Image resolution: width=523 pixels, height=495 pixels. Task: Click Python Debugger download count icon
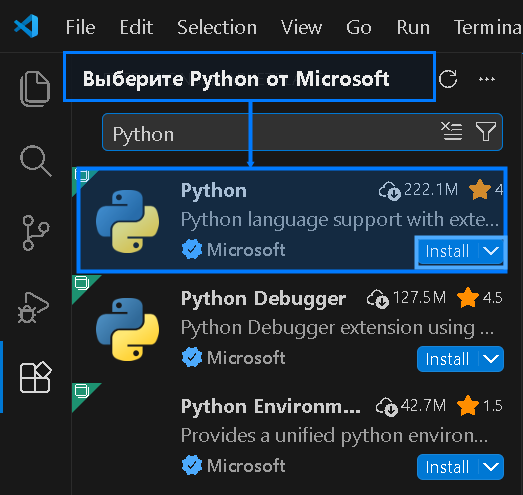[x=378, y=299]
